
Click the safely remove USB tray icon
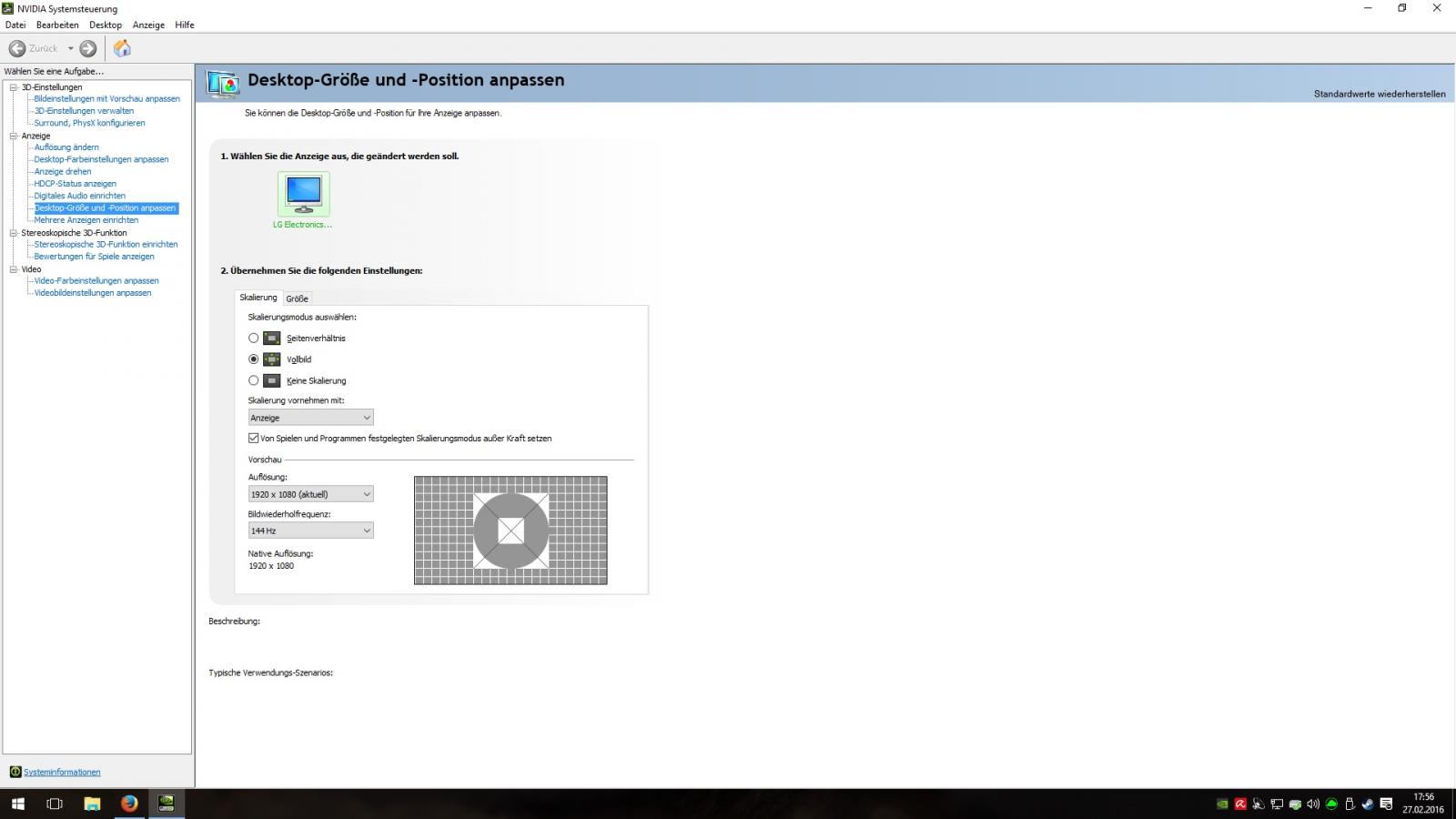pos(1350,804)
